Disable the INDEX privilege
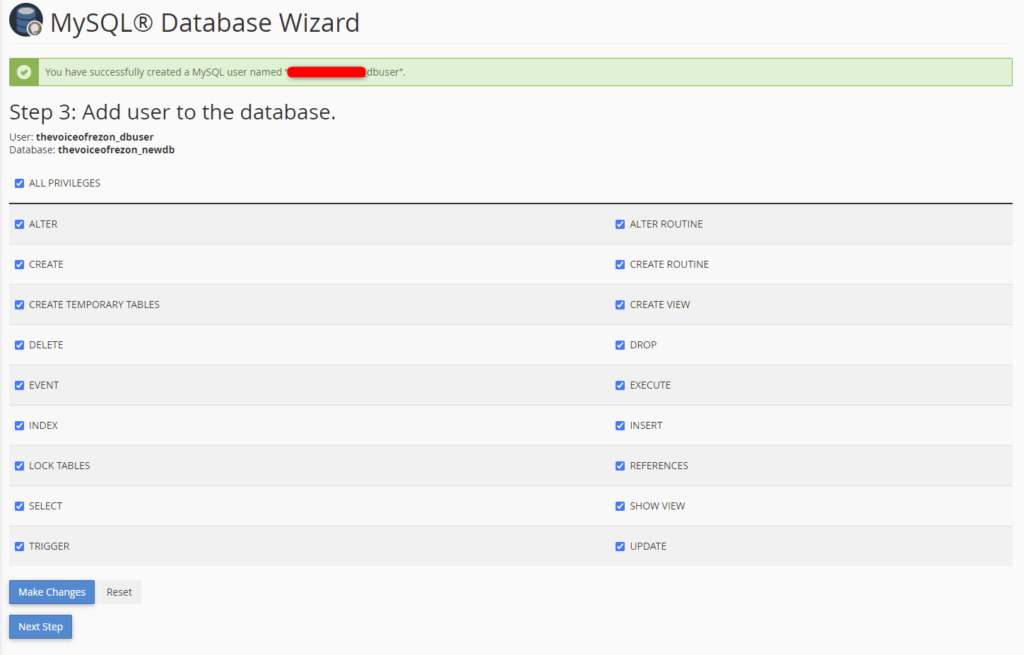Image resolution: width=1024 pixels, height=655 pixels. [18, 425]
